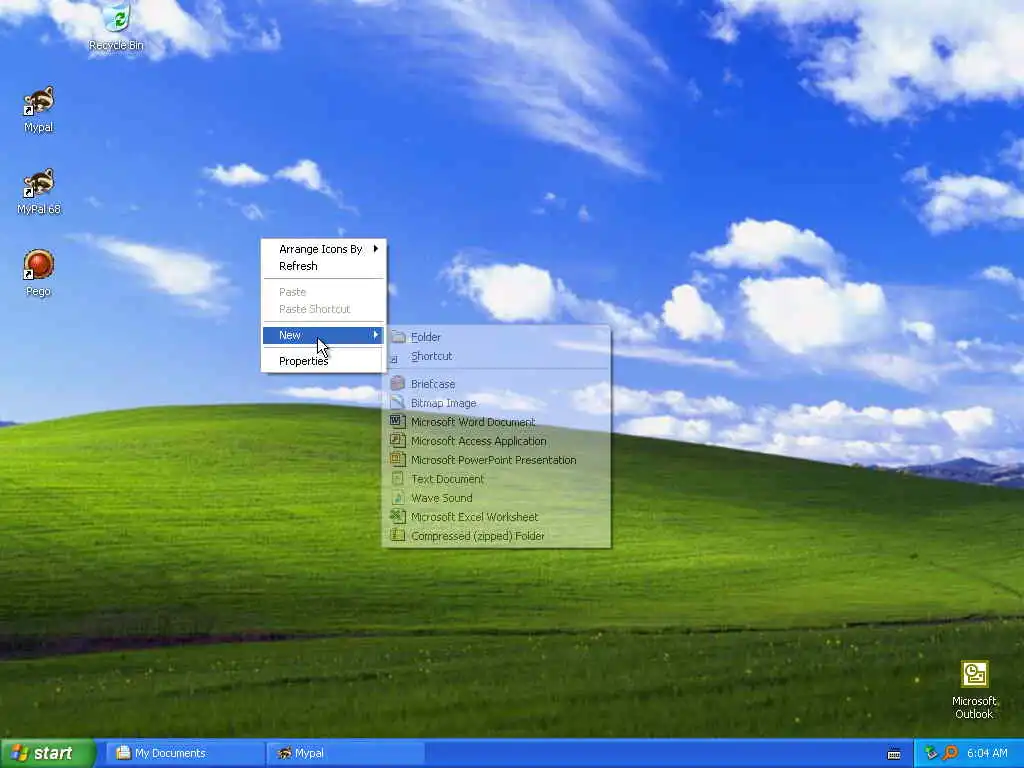This screenshot has height=768, width=1024.
Task: Create a new Compressed (zipped) Folder
Action: (497, 536)
